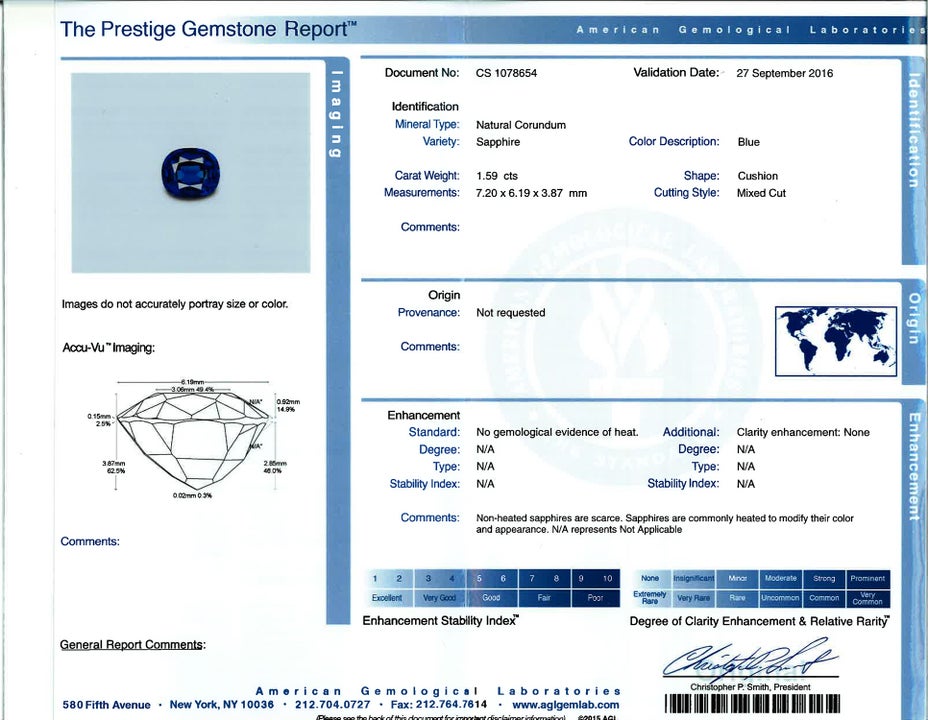Click the world map icon
The height and width of the screenshot is (720, 928).
pos(836,340)
